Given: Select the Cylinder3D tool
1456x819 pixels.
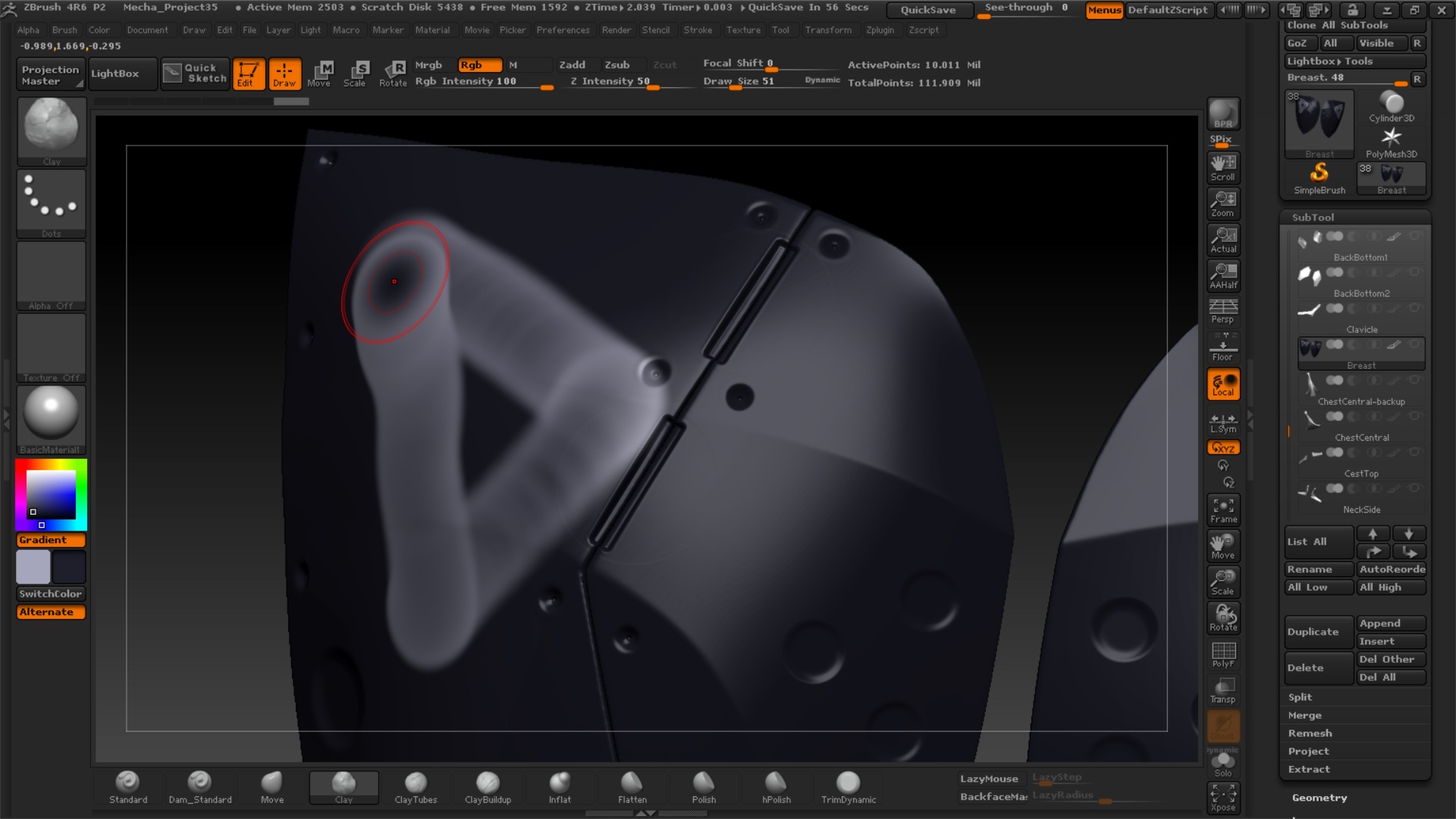Looking at the screenshot, I should 1392,107.
